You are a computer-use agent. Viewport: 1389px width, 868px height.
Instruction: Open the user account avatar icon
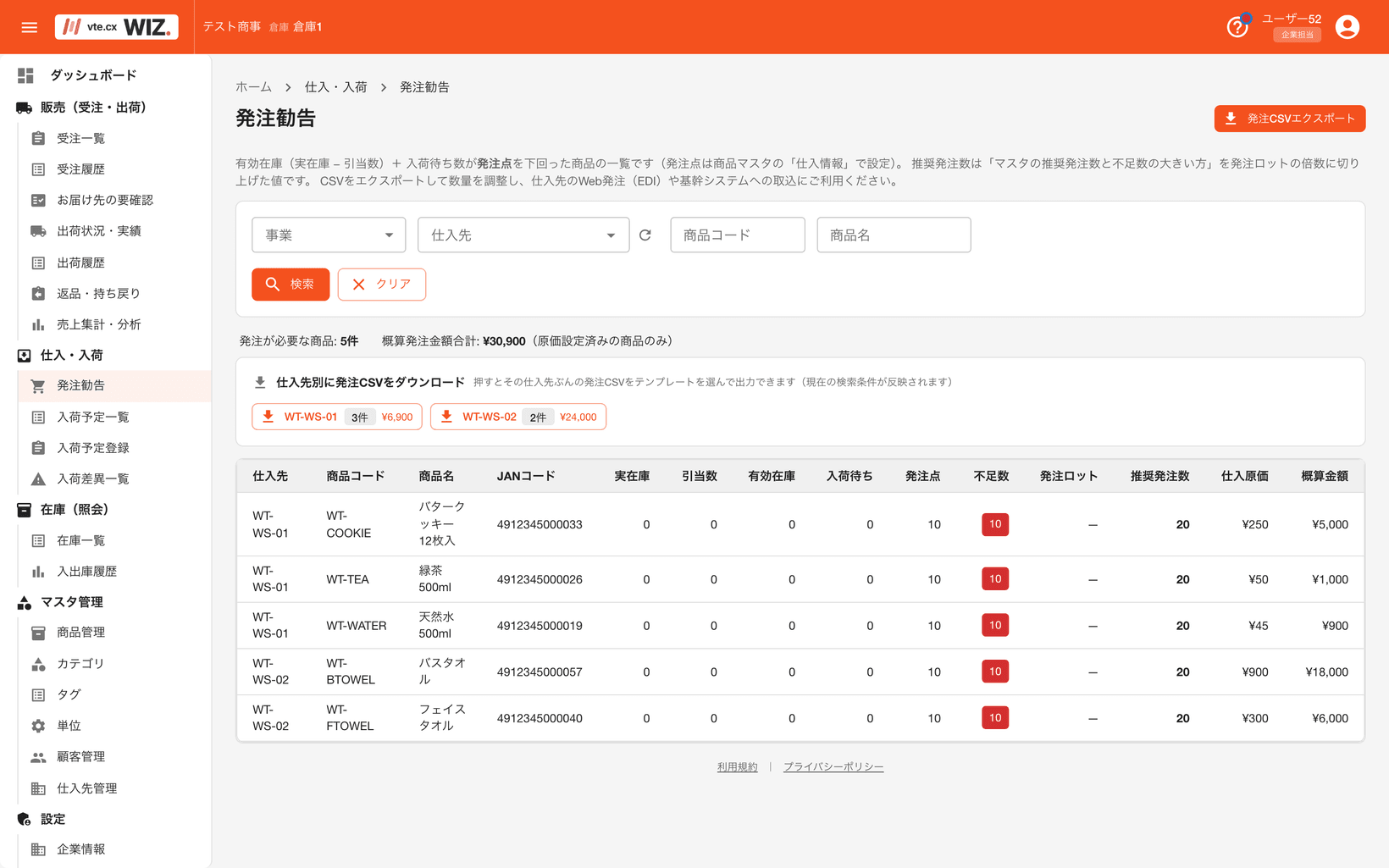pyautogui.click(x=1347, y=27)
